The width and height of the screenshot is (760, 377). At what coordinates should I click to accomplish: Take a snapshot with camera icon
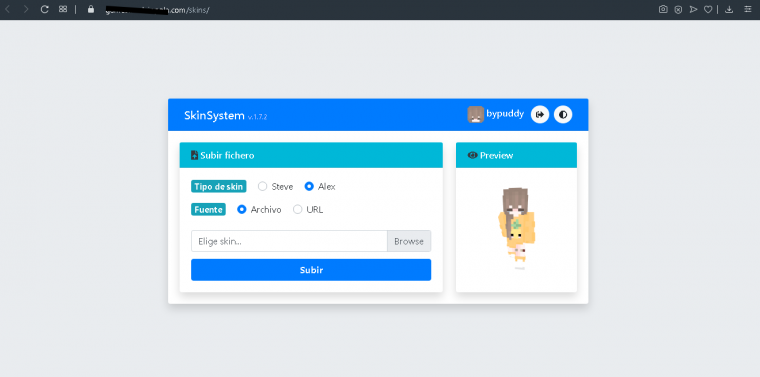(663, 9)
